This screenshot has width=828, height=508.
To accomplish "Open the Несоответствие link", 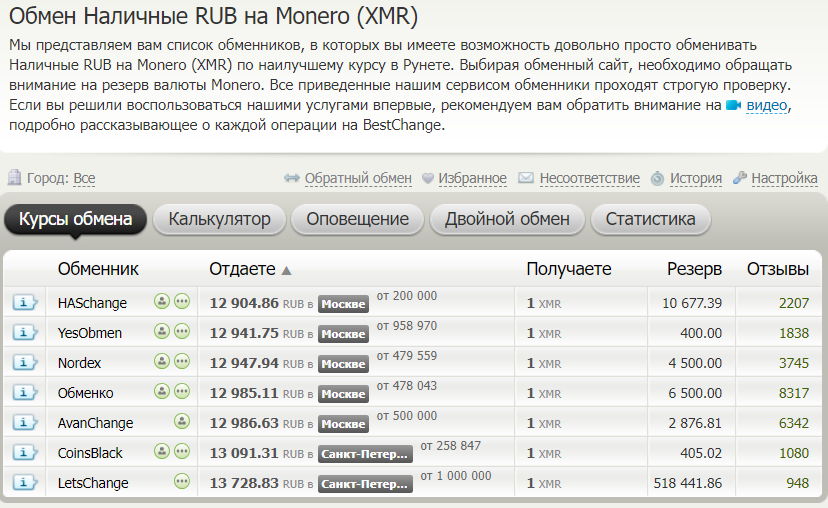I will click(589, 178).
